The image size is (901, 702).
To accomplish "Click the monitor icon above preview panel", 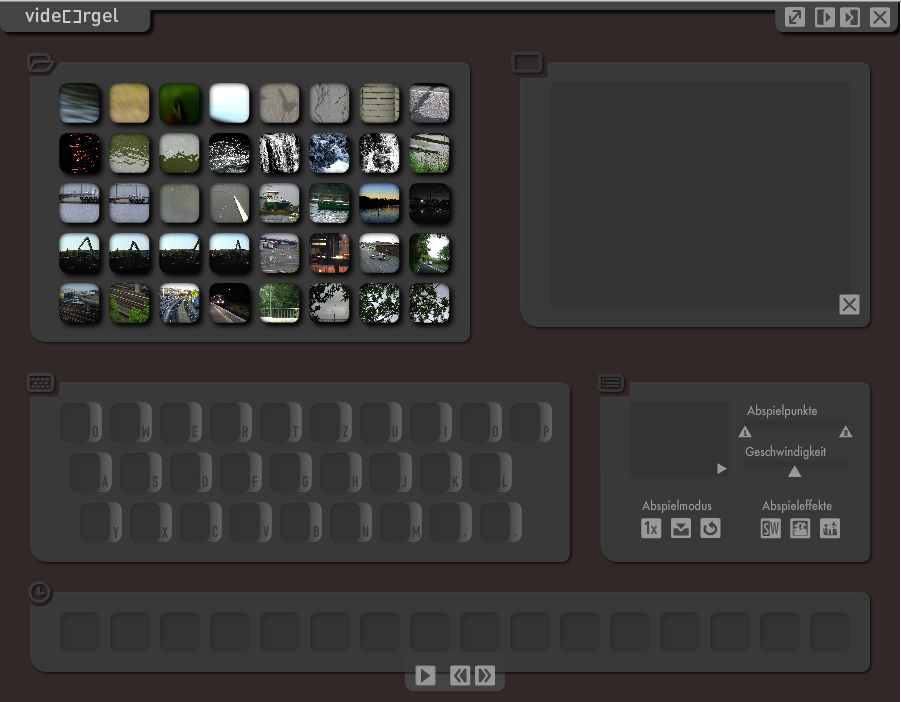I will [527, 63].
